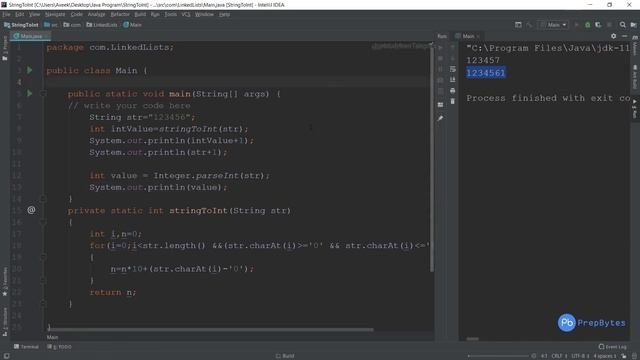
Task: Open the Event Log
Action: pyautogui.click(x=612, y=347)
